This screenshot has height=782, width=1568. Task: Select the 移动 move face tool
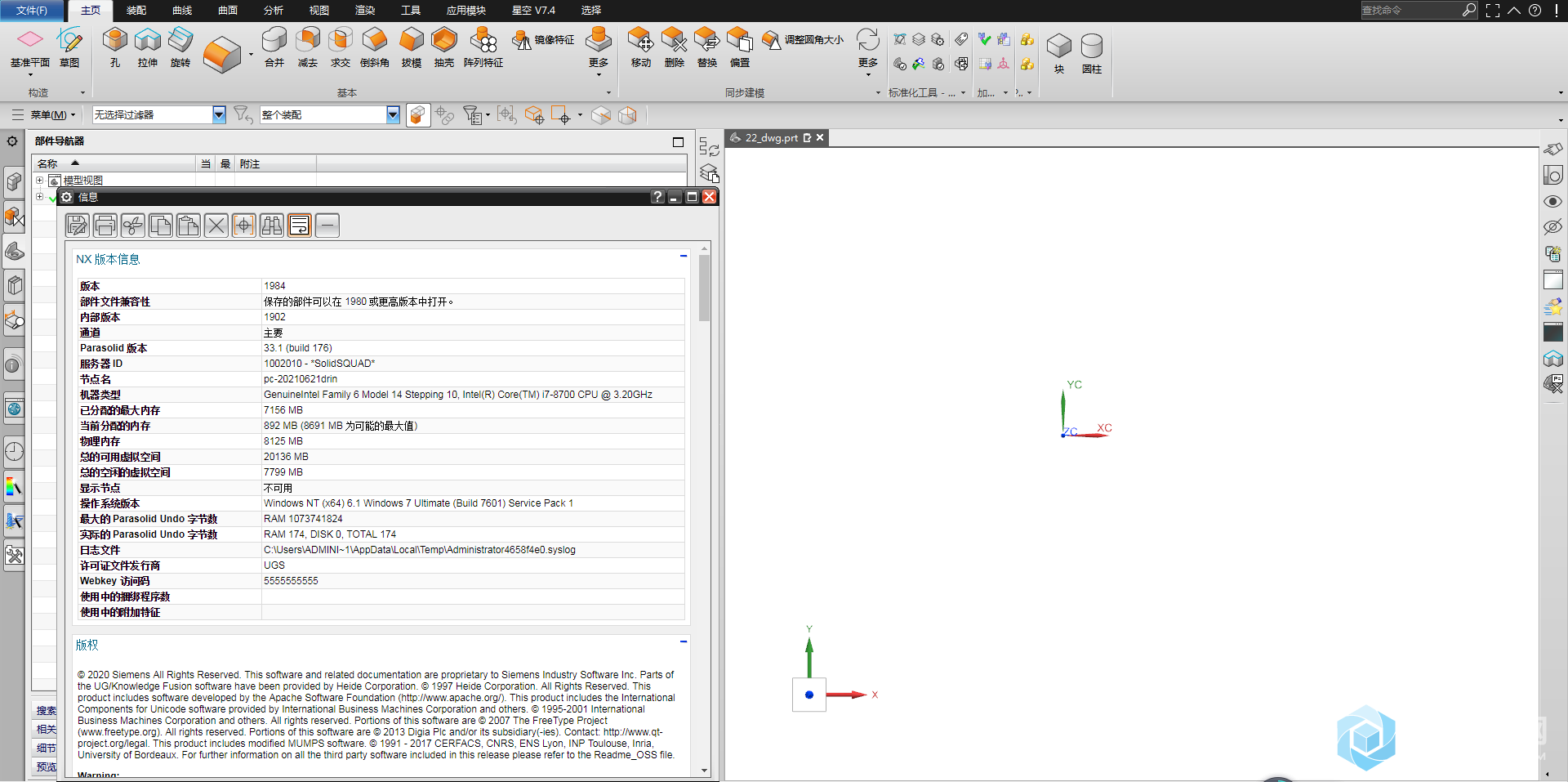[x=641, y=47]
